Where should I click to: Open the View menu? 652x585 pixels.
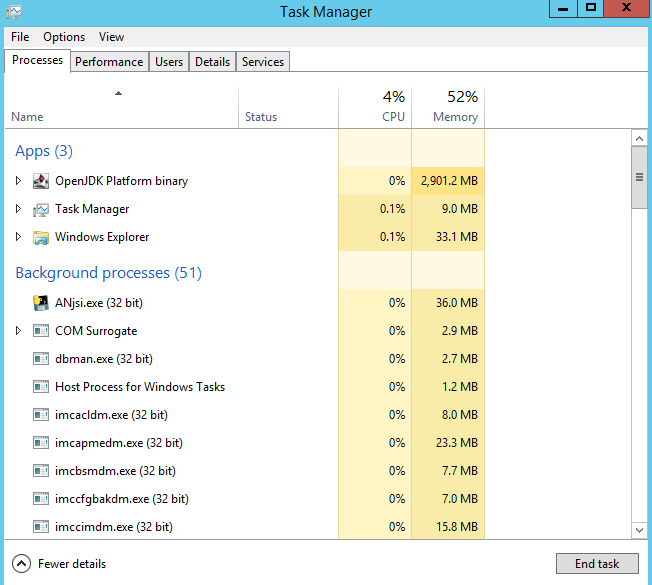[x=111, y=37]
